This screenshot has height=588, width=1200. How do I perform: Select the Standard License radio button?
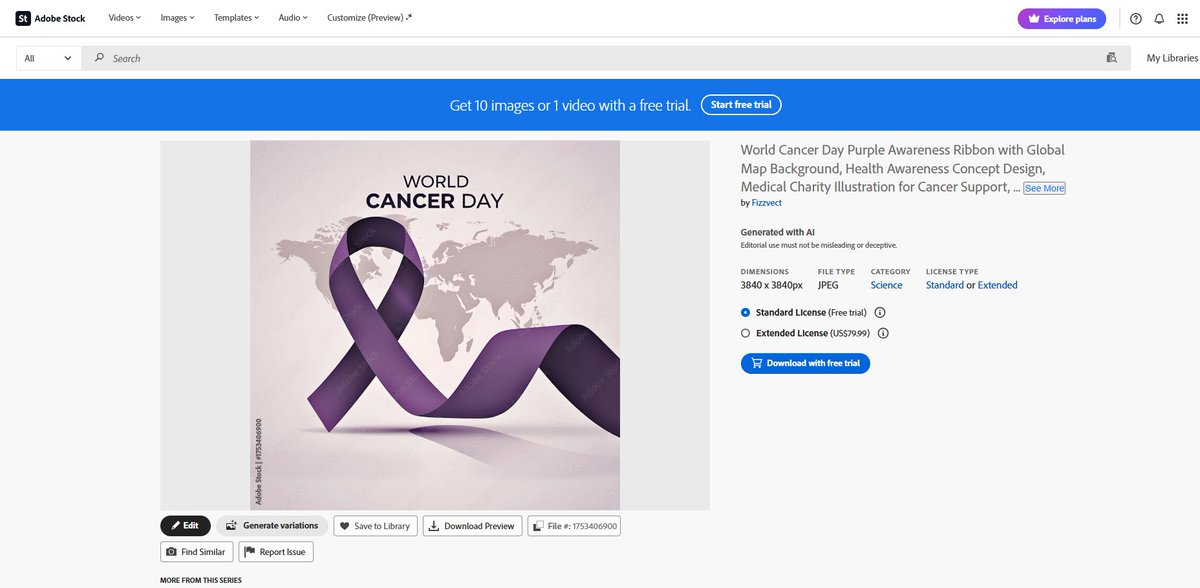tap(745, 313)
